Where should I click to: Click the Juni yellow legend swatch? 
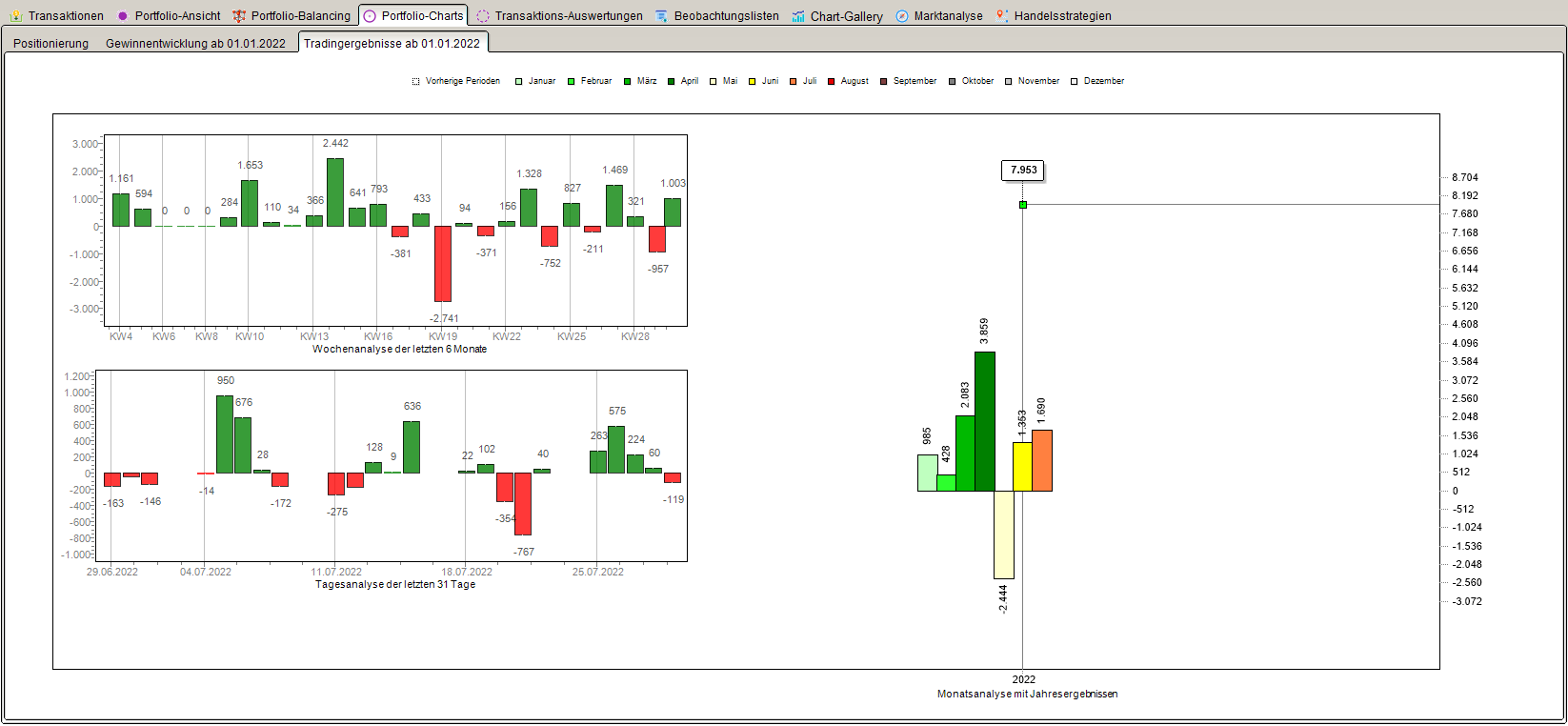click(x=753, y=82)
